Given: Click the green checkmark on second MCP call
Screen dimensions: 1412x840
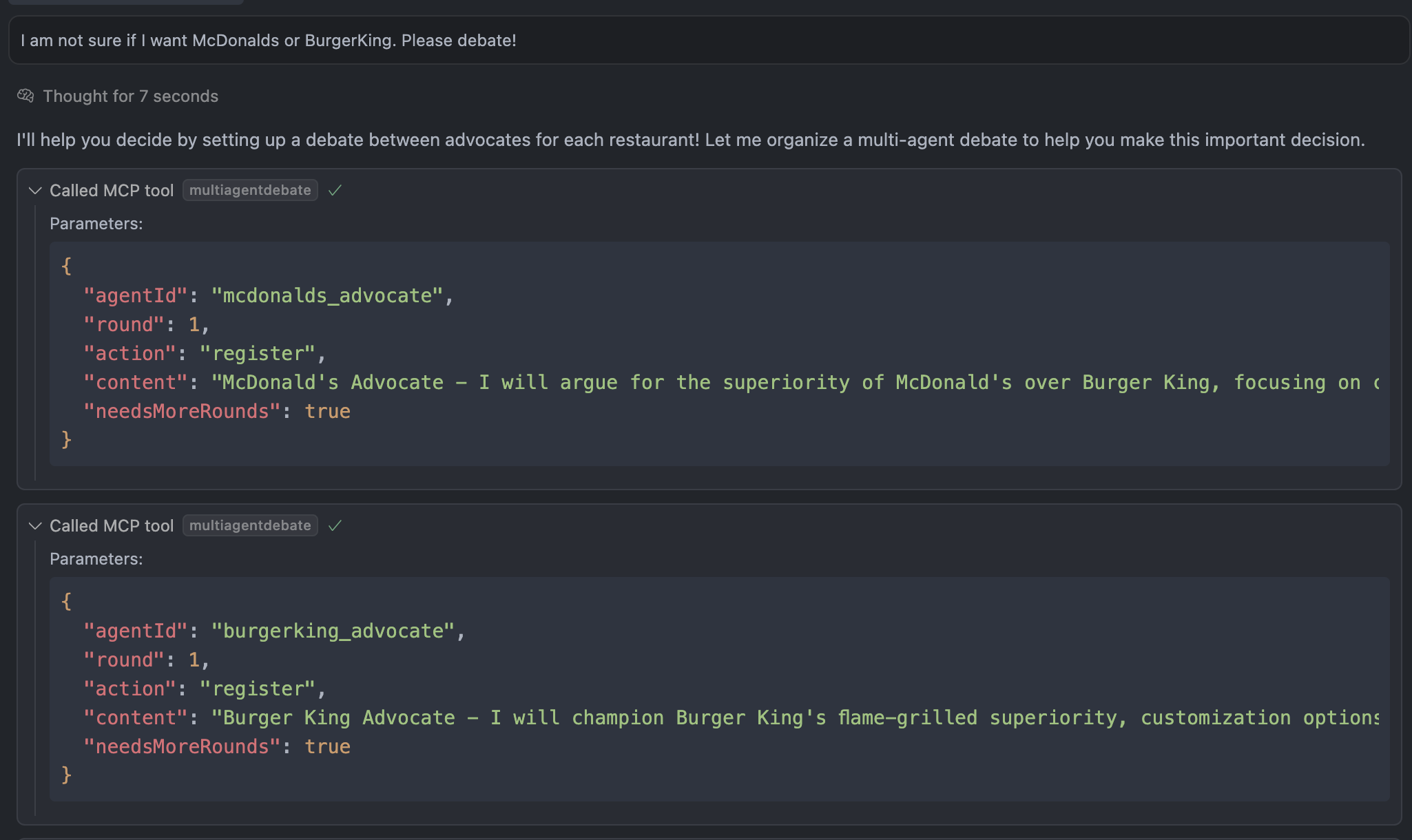Looking at the screenshot, I should [335, 525].
